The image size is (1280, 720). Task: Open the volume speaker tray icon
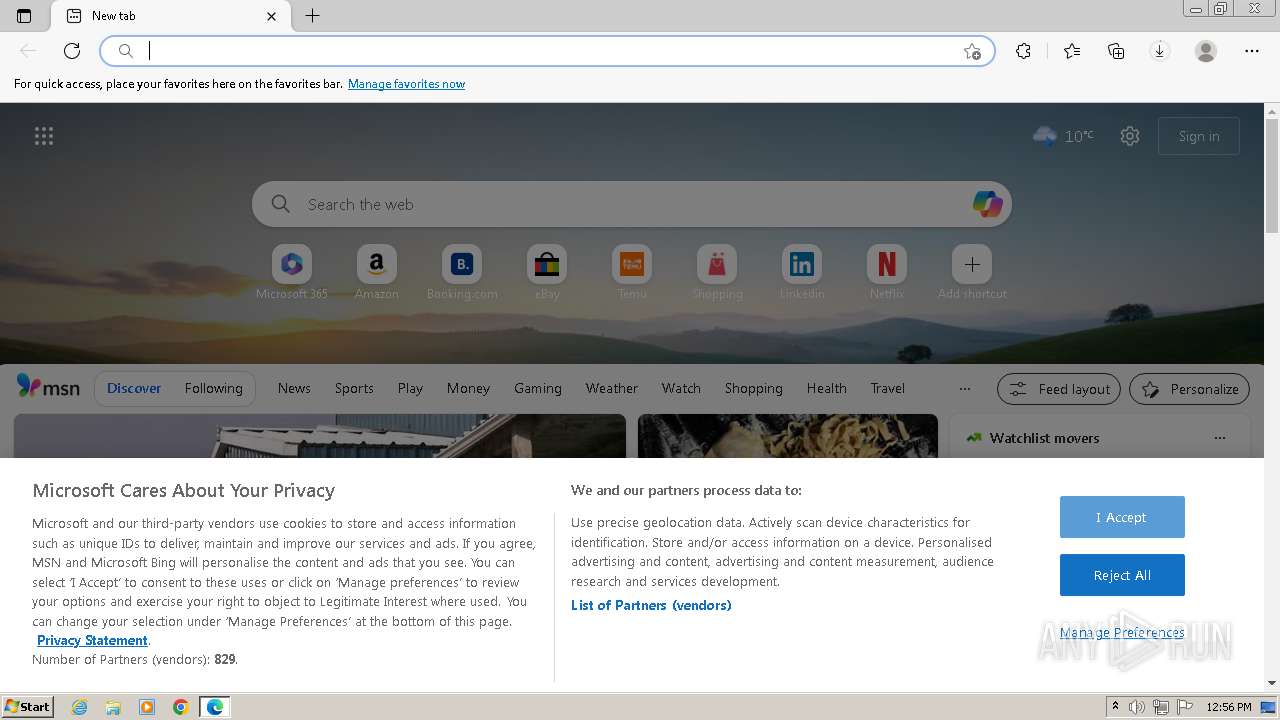click(1137, 707)
